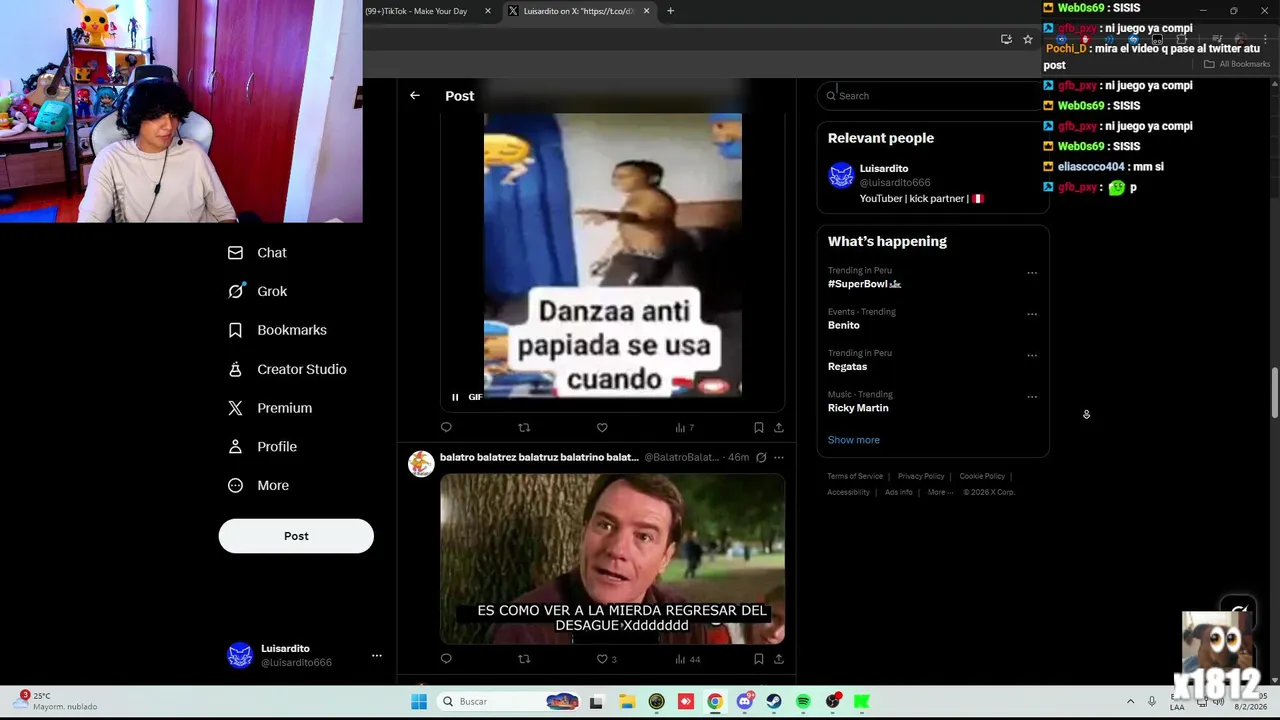
Task: Open Luisardito account options menu
Action: (377, 656)
